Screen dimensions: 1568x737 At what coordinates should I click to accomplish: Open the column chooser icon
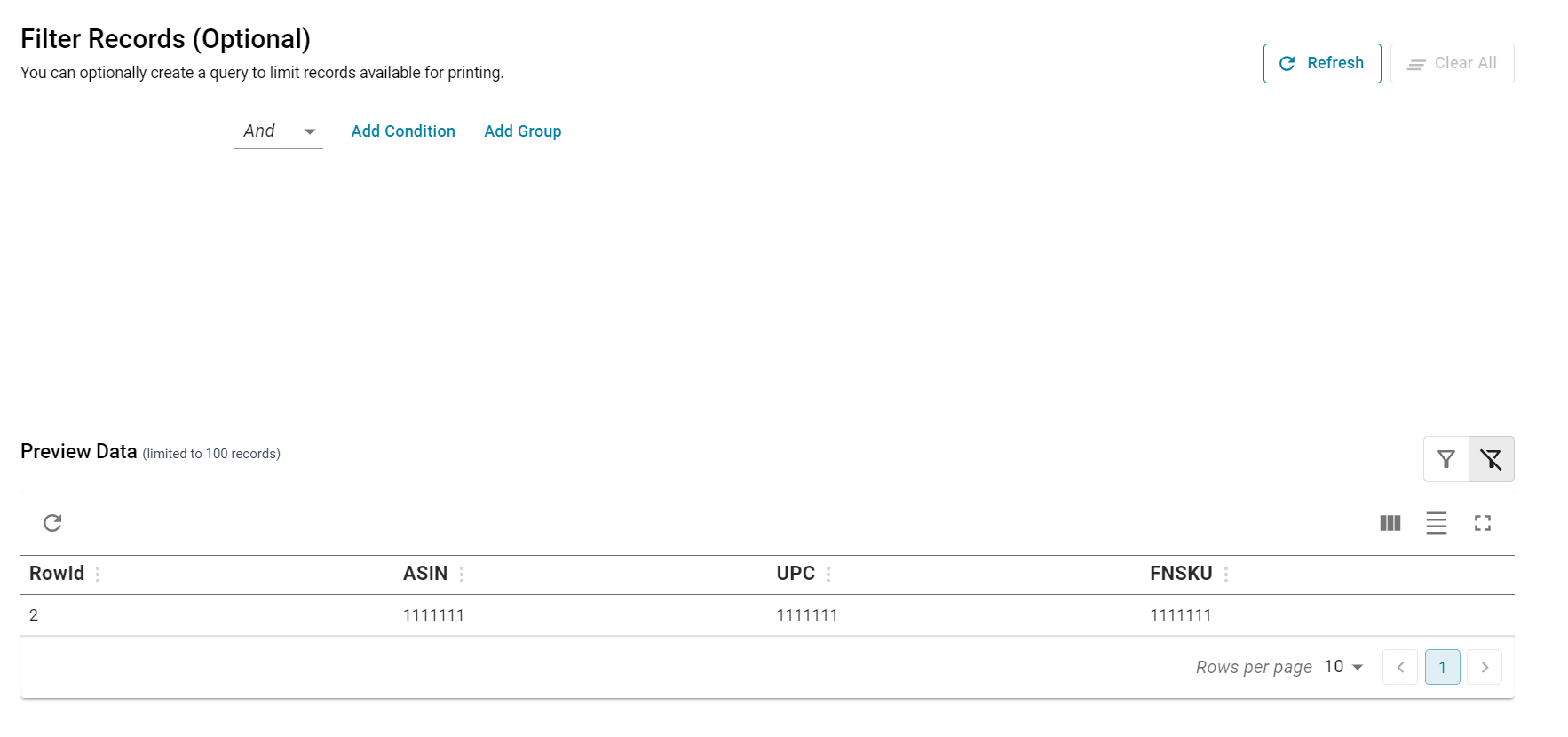coord(1390,523)
